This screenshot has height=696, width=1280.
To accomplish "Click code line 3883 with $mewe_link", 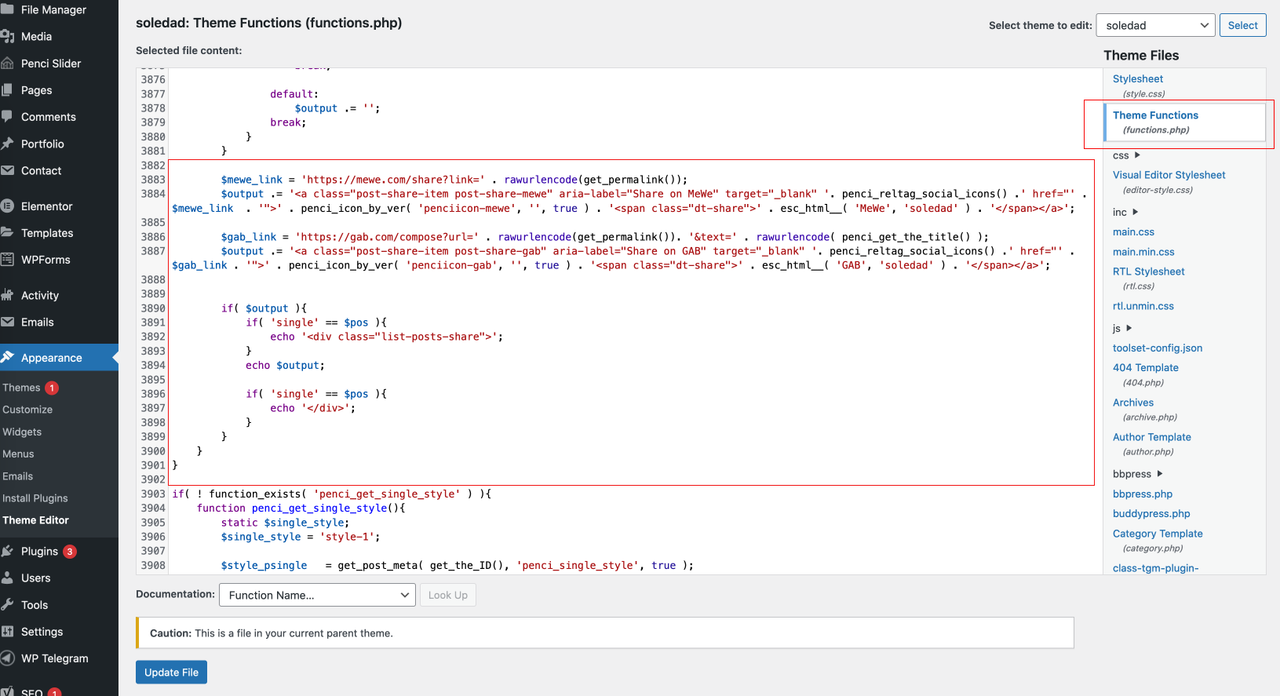I will point(454,180).
